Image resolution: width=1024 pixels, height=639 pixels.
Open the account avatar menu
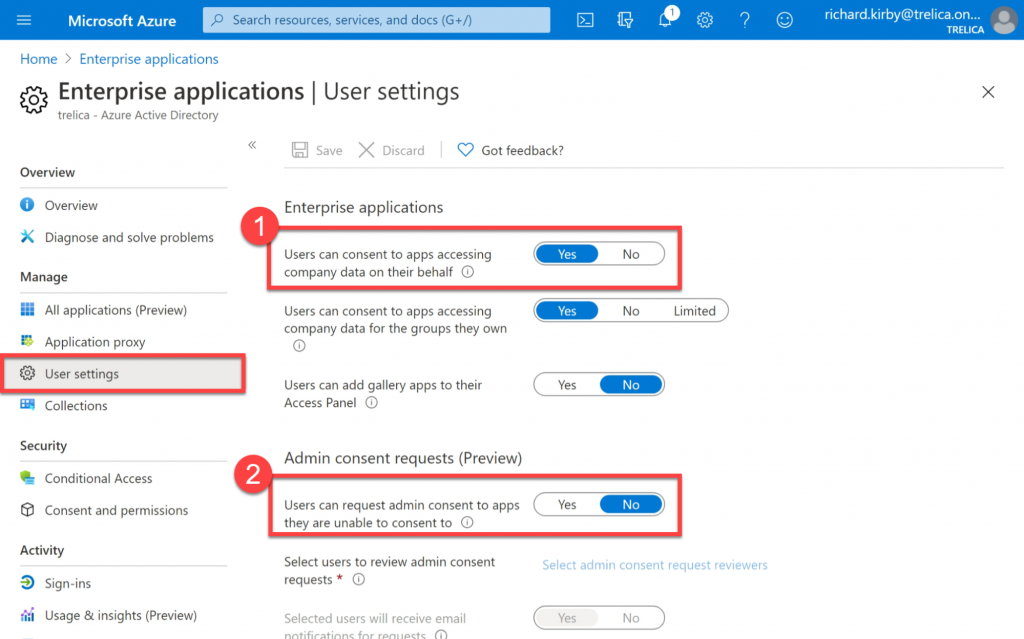pyautogui.click(x=1003, y=19)
